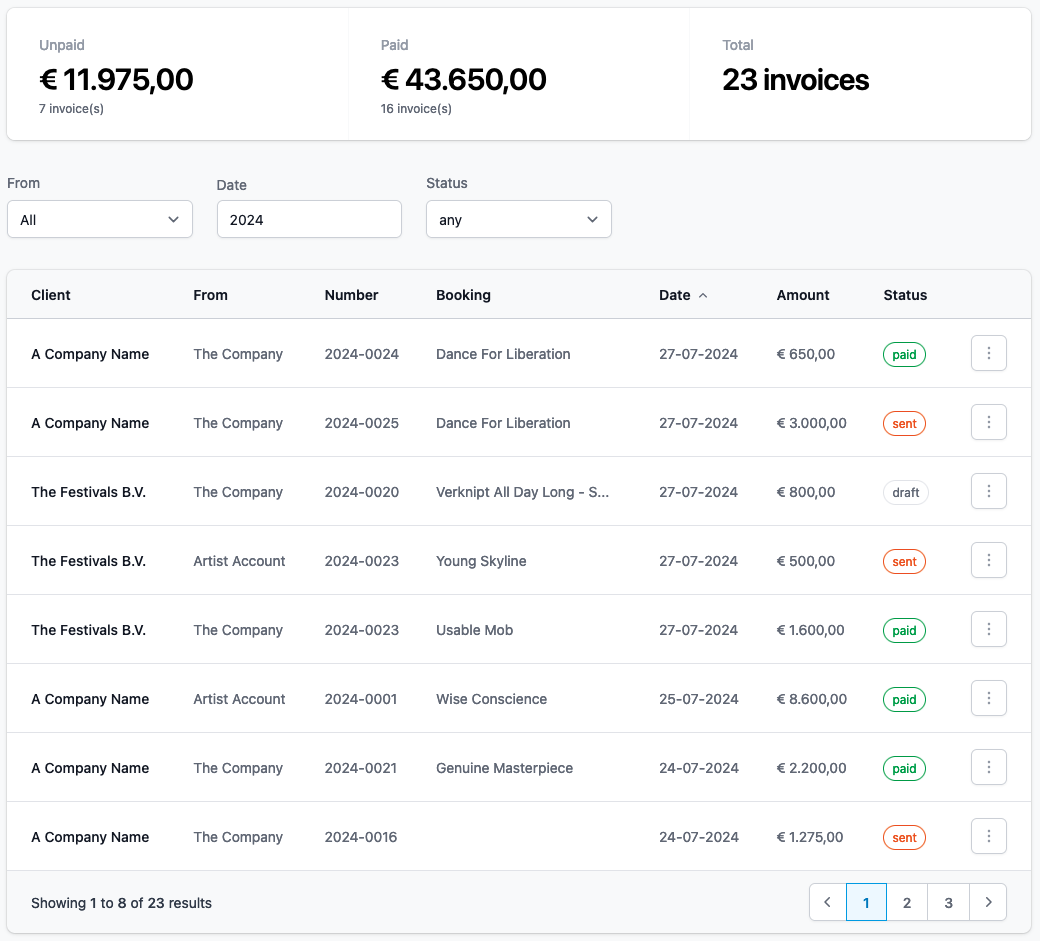The image size is (1040, 941).
Task: Open the row menu for the Genuine Masterpiece invoice
Action: point(988,767)
